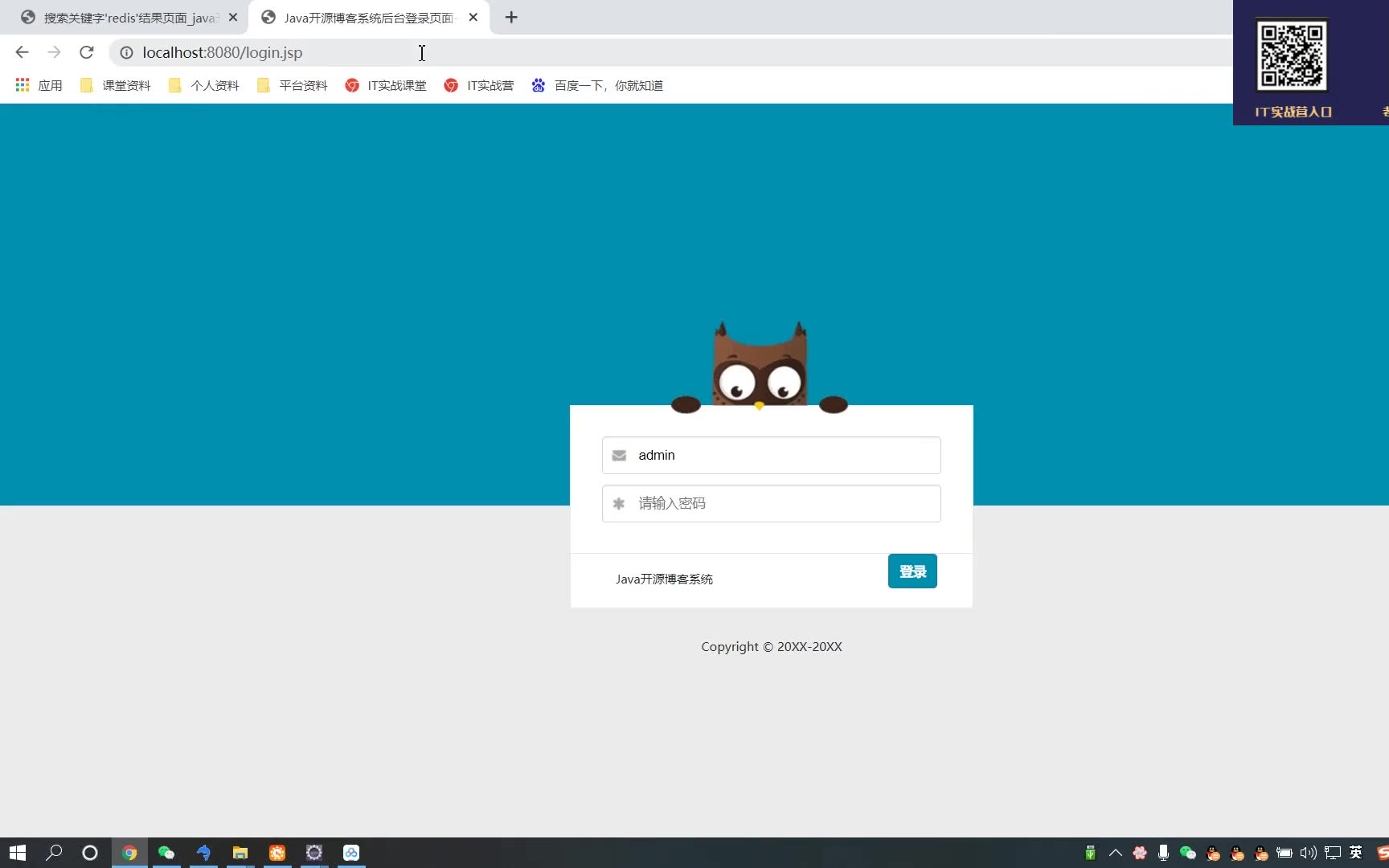Click the IT实战营入口 QR code
This screenshot has height=868, width=1389.
coord(1292,55)
